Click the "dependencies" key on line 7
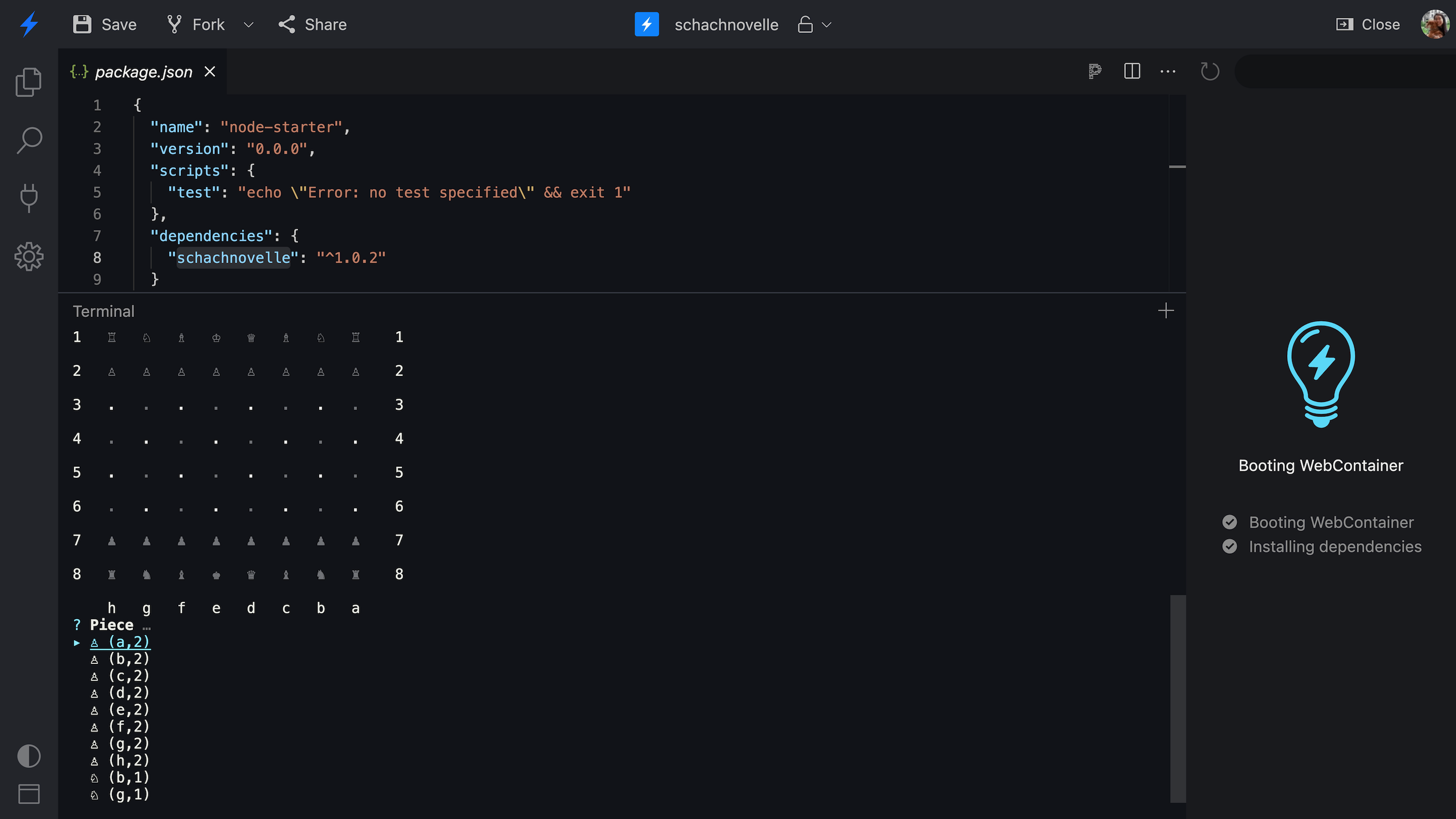The image size is (1456, 819). [x=212, y=236]
